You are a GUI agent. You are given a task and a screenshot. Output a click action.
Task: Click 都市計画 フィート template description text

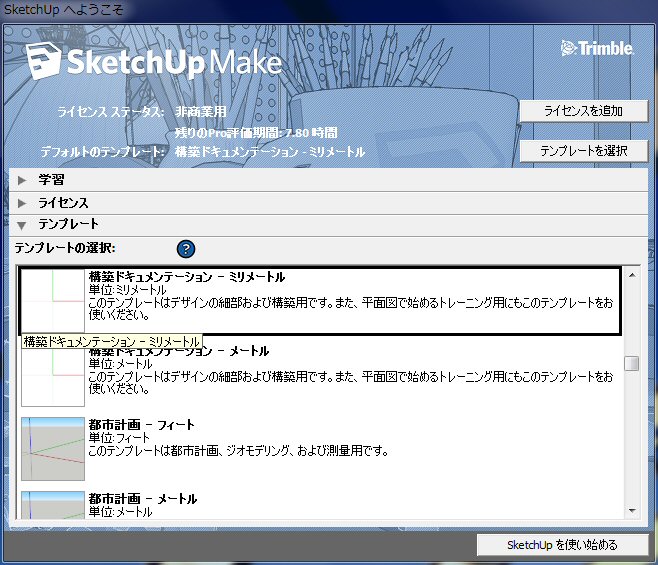(x=238, y=451)
